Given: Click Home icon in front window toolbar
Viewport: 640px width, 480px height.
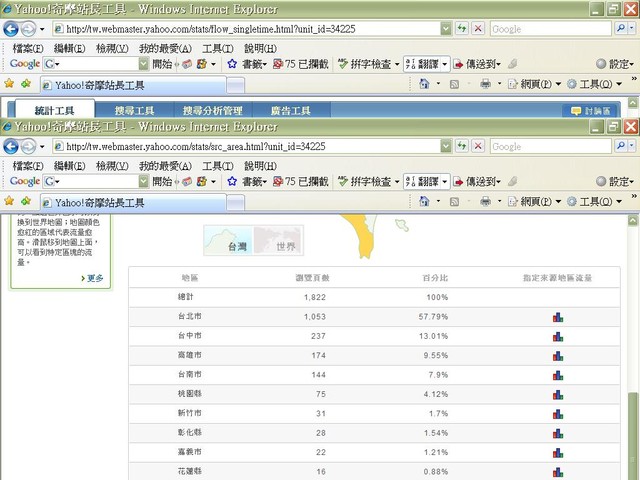Looking at the screenshot, I should click(424, 201).
